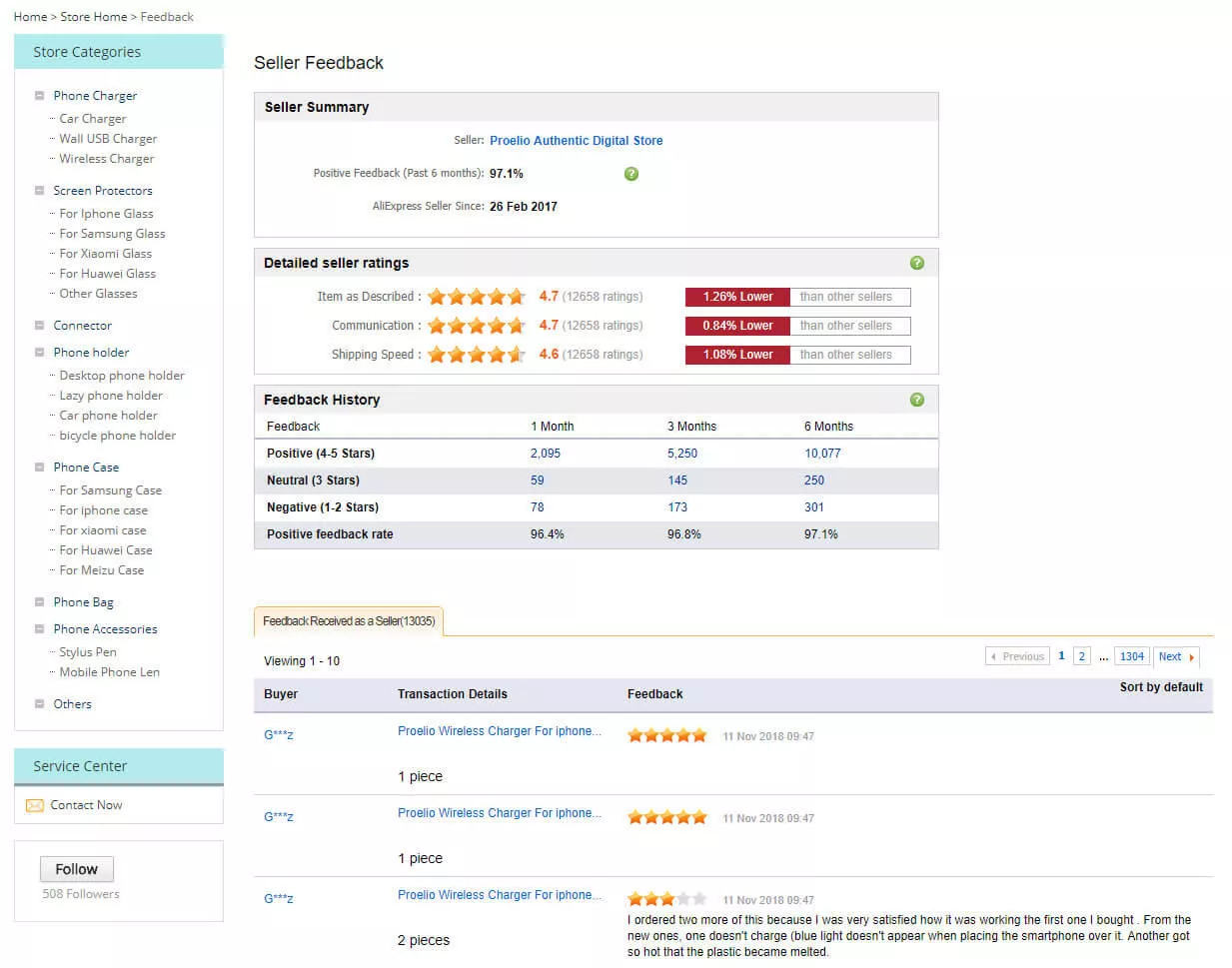This screenshot has height=968, width=1232.
Task: Open help icon in Detailed seller ratings header
Action: click(917, 263)
